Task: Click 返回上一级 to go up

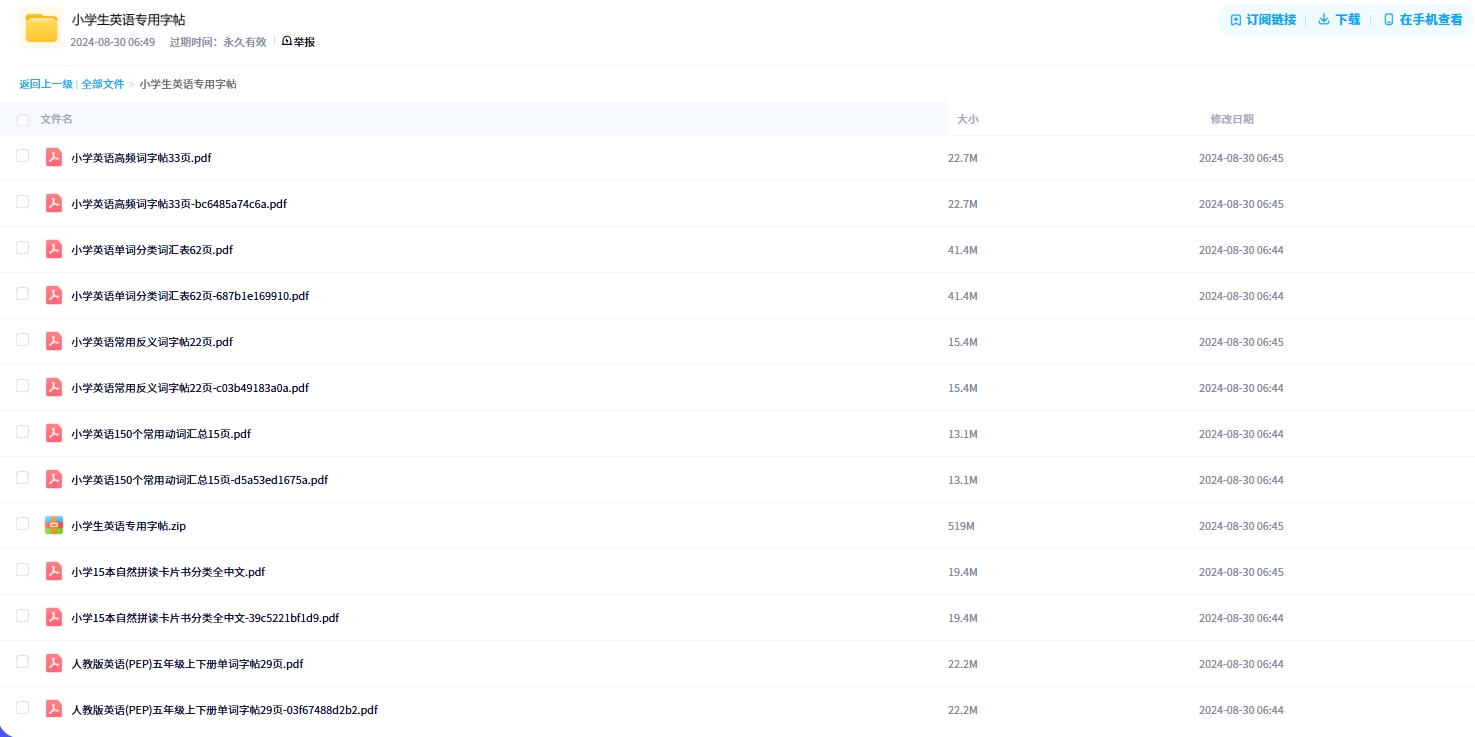Action: [x=46, y=84]
